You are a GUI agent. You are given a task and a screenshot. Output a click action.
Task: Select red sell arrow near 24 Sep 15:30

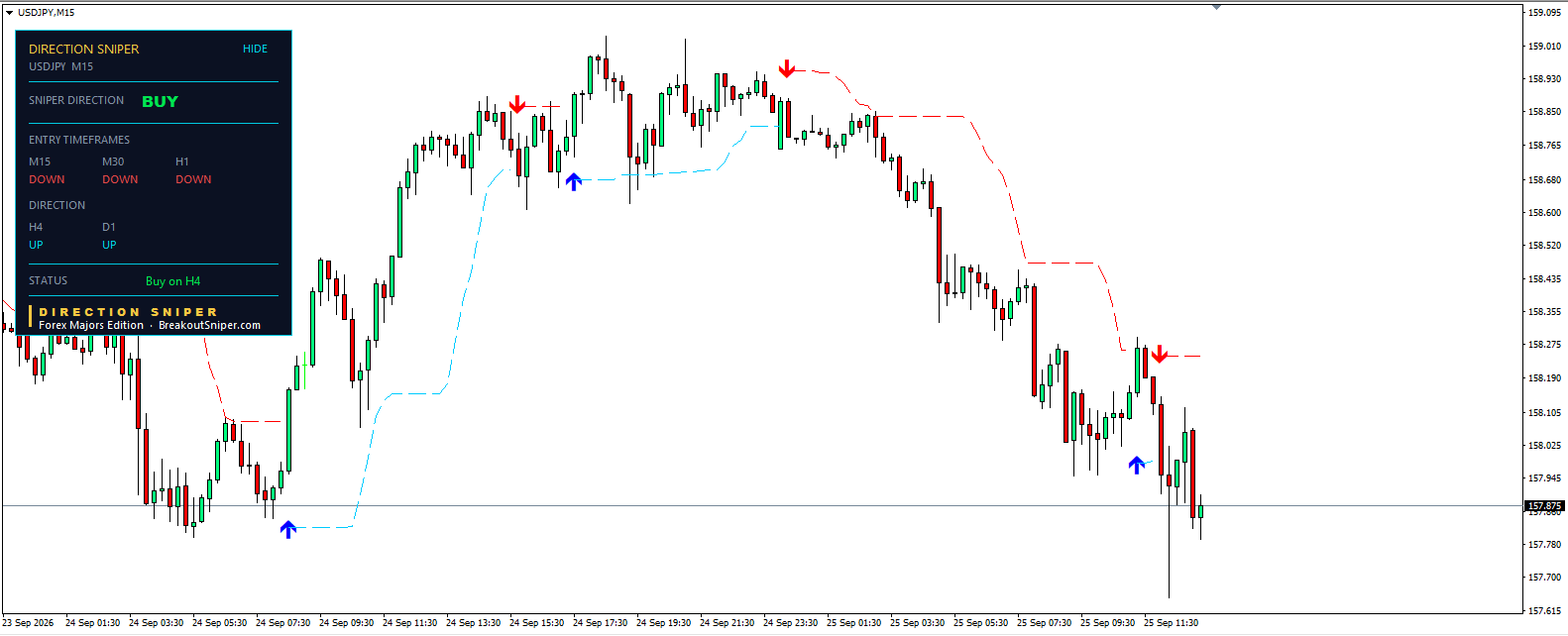(x=517, y=105)
